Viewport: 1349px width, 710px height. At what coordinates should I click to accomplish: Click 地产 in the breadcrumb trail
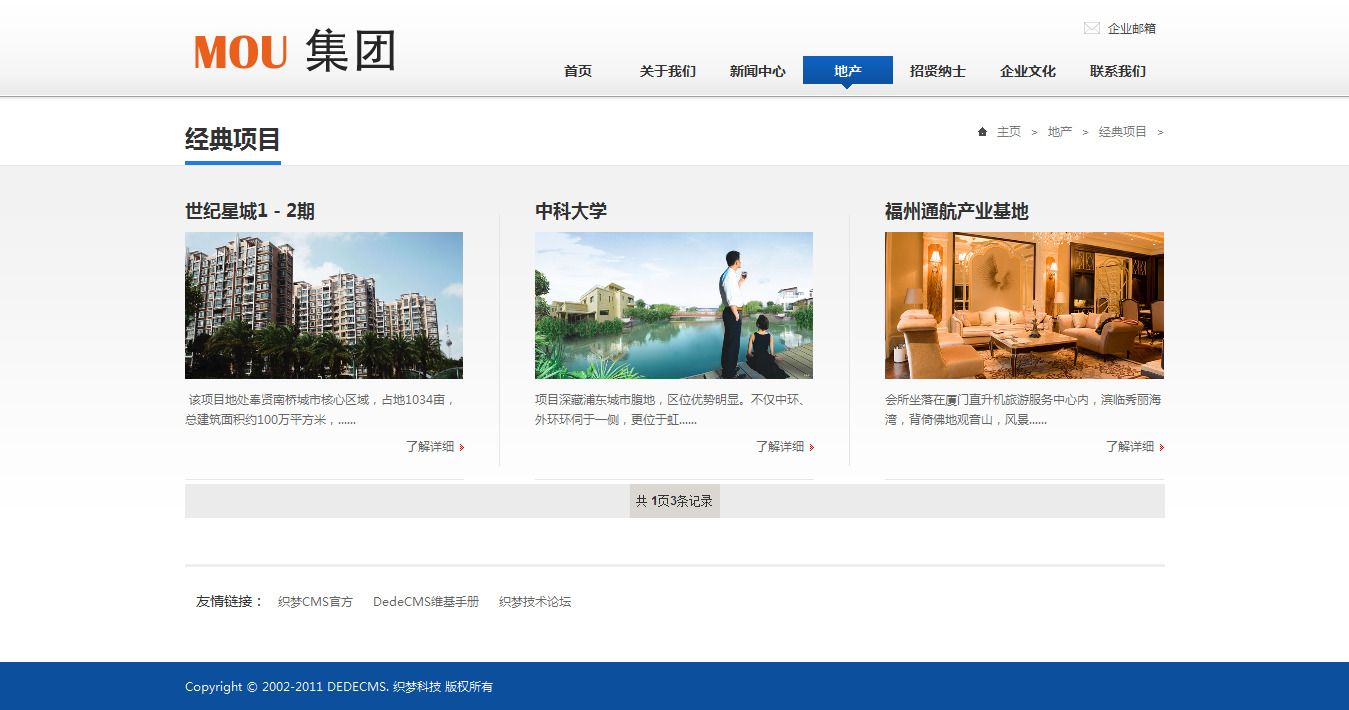1059,132
